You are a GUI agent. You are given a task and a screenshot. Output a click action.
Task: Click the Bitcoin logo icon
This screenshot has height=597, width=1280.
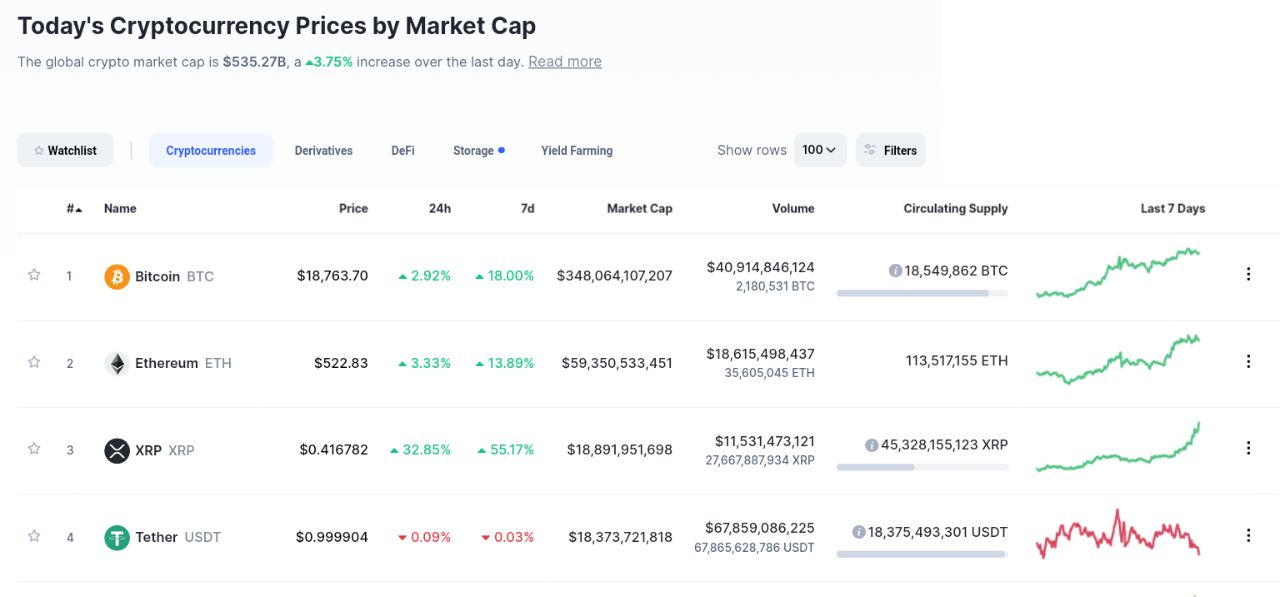(x=117, y=277)
